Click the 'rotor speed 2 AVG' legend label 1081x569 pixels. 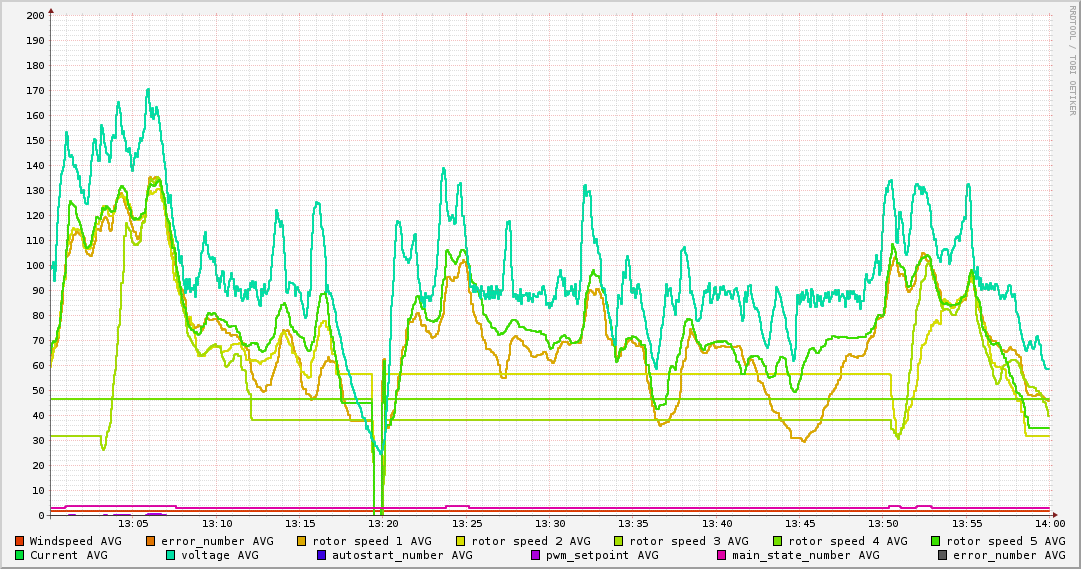(531, 541)
